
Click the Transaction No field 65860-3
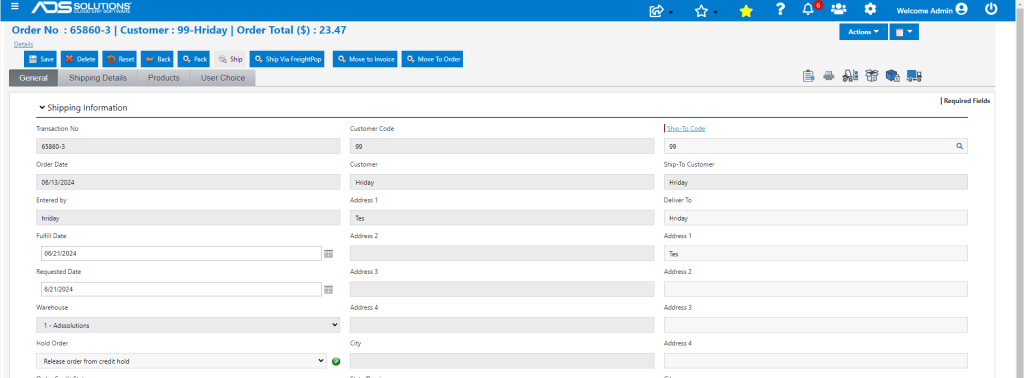[x=188, y=146]
